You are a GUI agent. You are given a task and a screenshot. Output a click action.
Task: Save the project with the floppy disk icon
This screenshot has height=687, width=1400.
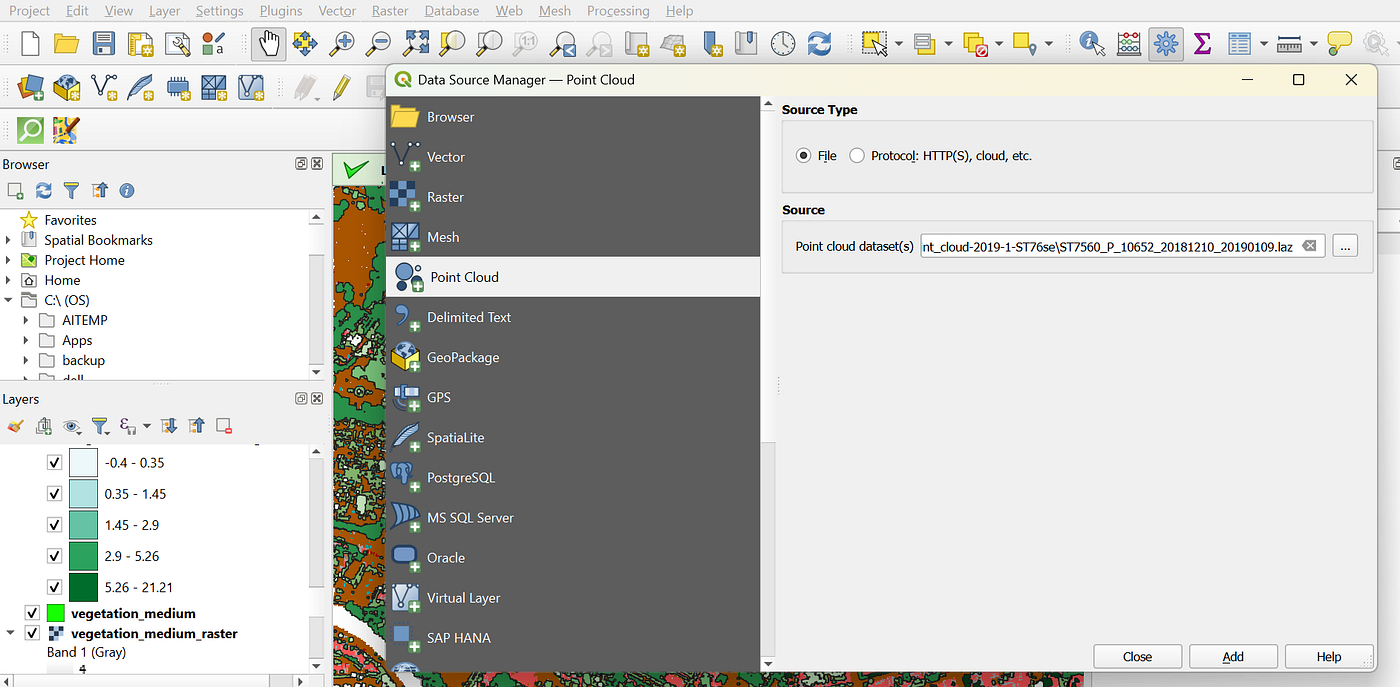point(104,43)
